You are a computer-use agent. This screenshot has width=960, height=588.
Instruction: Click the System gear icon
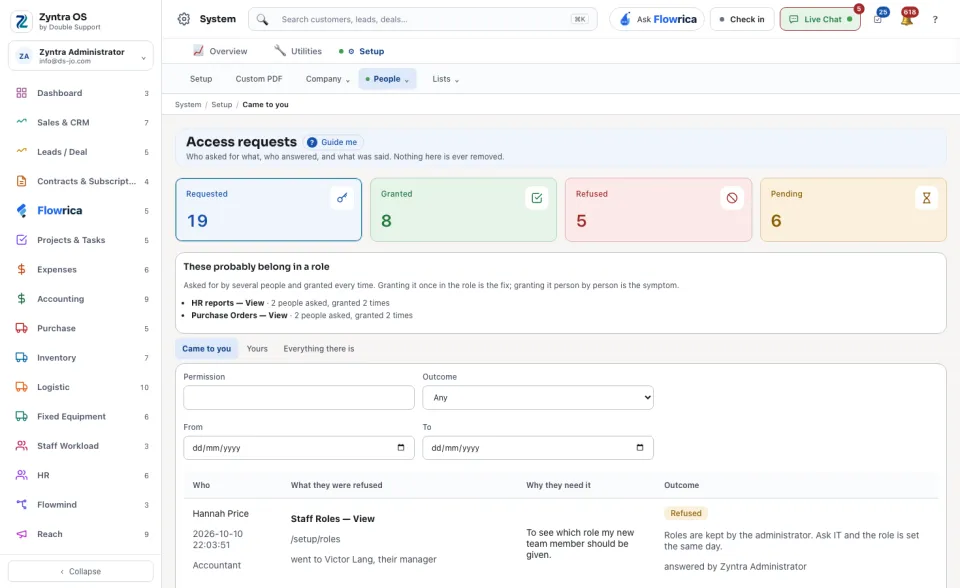184,19
